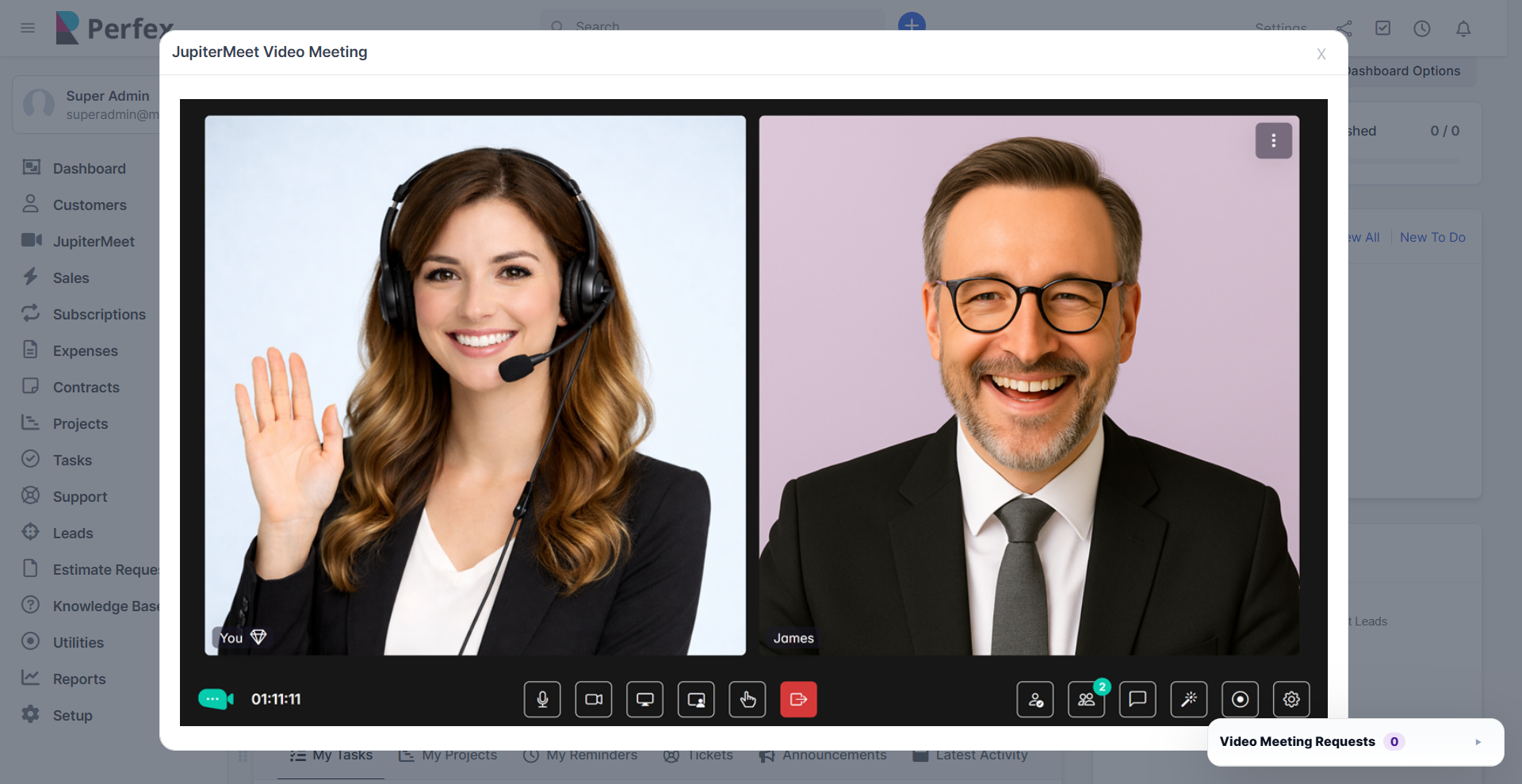Click the Settings link in top bar
This screenshot has height=784, width=1522.
click(x=1281, y=29)
